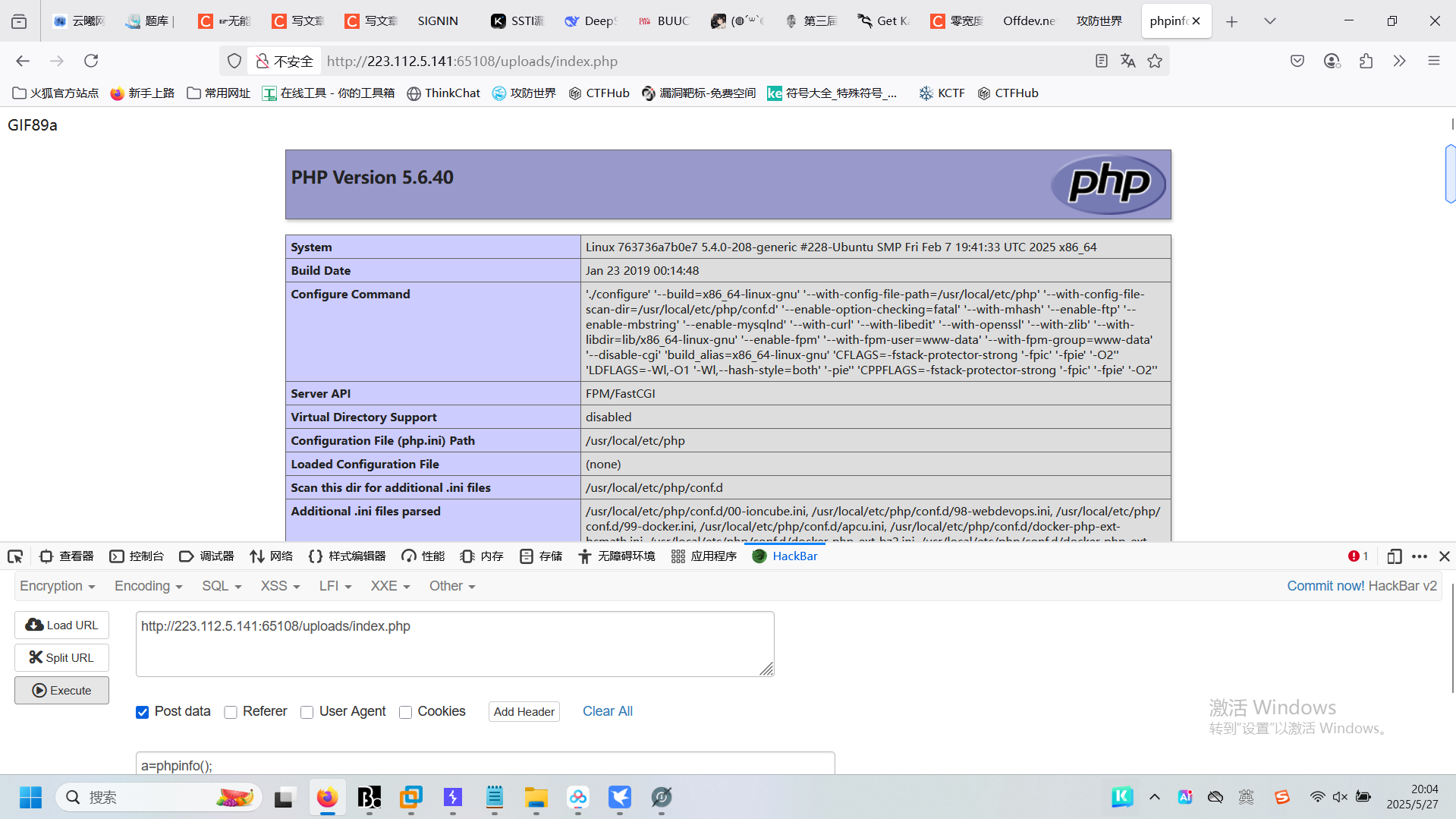The height and width of the screenshot is (819, 1456).
Task: Open the Firefox account icon
Action: [x=1332, y=61]
